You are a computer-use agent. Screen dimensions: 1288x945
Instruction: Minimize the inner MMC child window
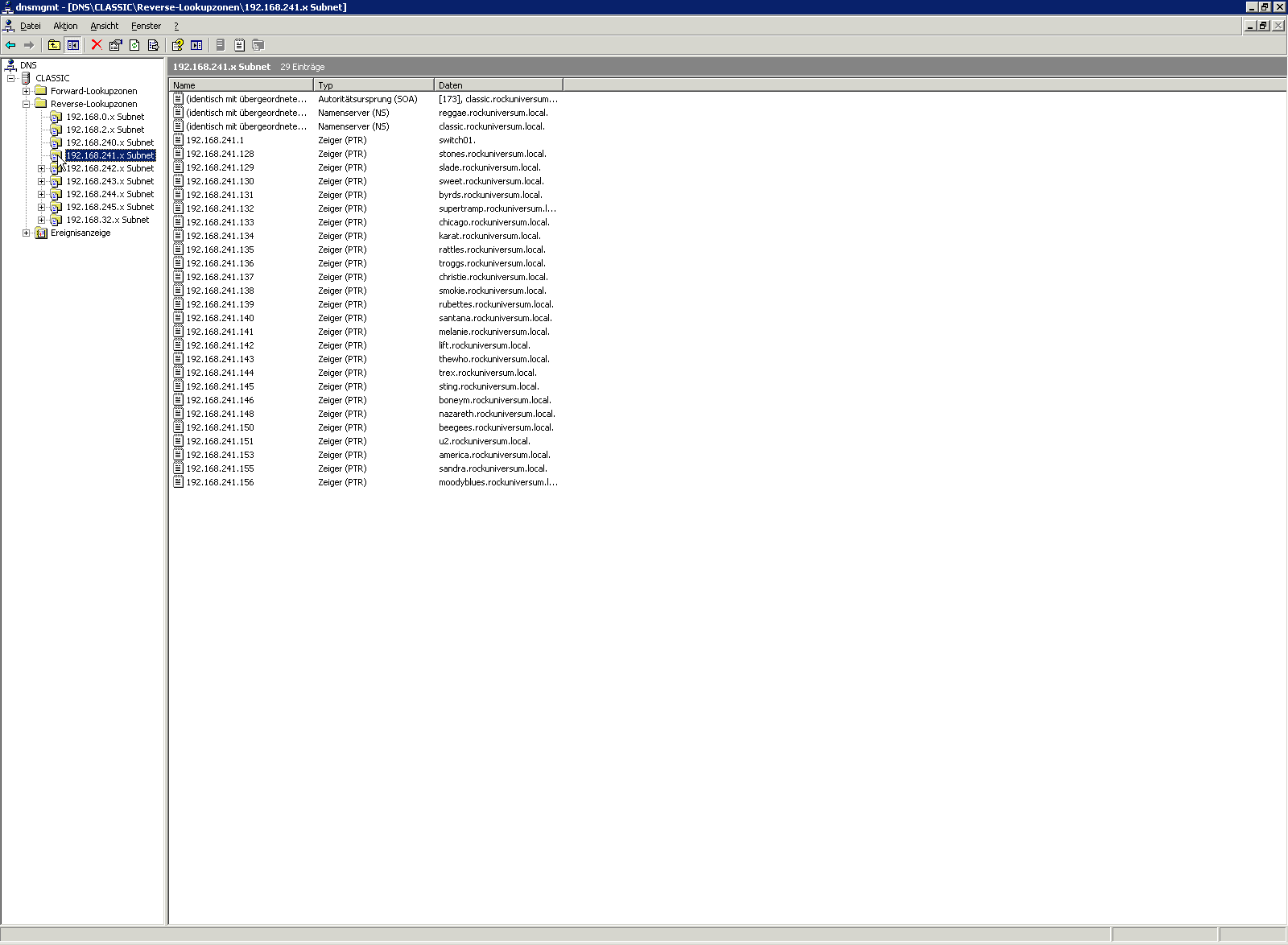[x=1250, y=26]
